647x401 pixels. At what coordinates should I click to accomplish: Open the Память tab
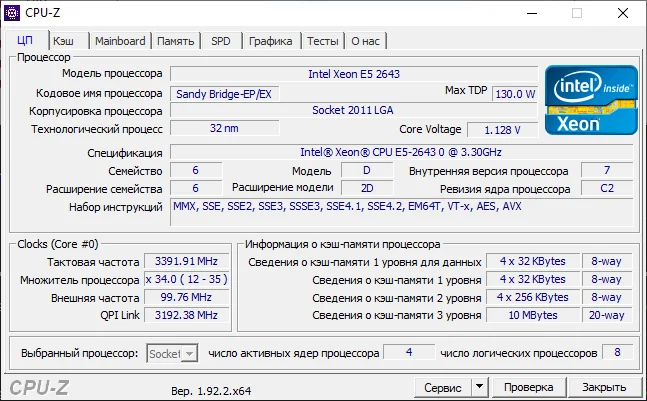(176, 41)
